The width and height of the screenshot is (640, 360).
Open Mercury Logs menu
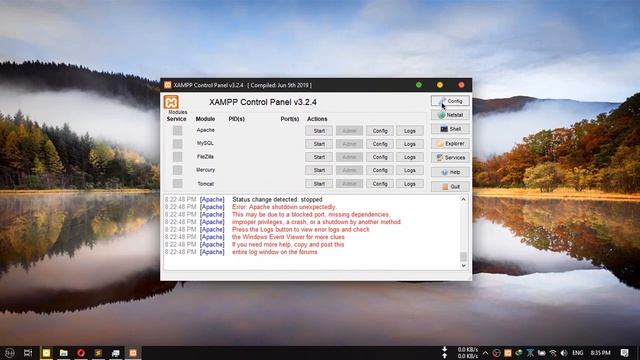[409, 170]
